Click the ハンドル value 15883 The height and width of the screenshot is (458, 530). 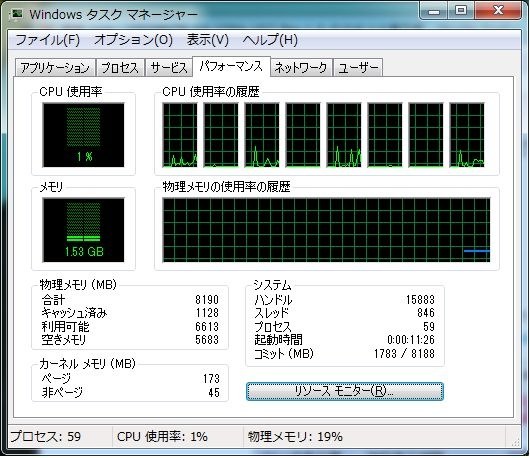tap(420, 300)
